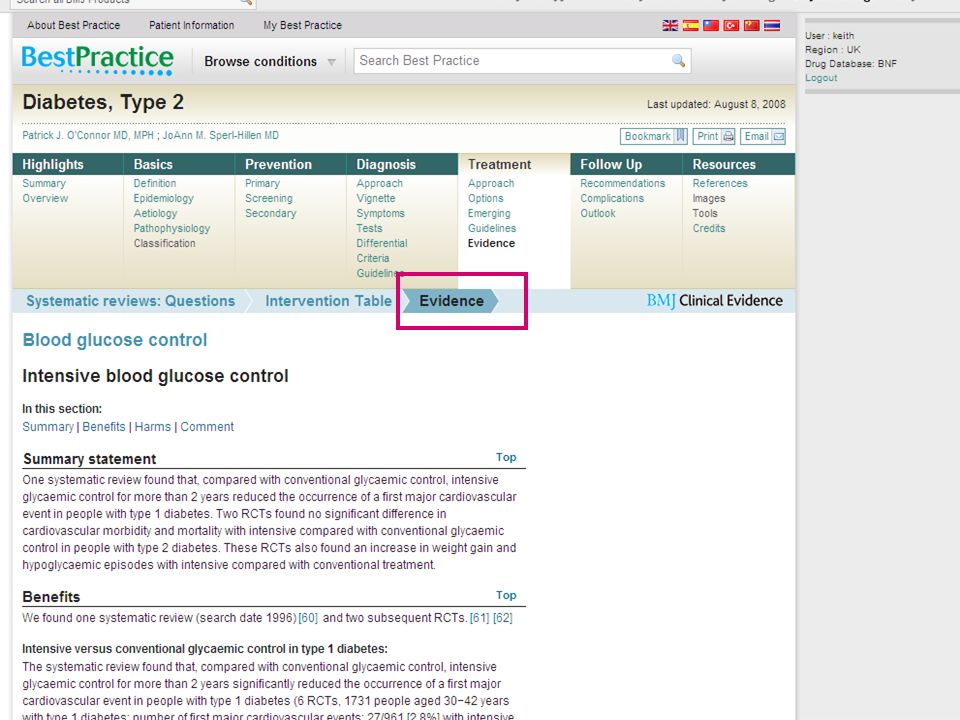960x720 pixels.
Task: Open the BestPractice logo home
Action: 97,60
